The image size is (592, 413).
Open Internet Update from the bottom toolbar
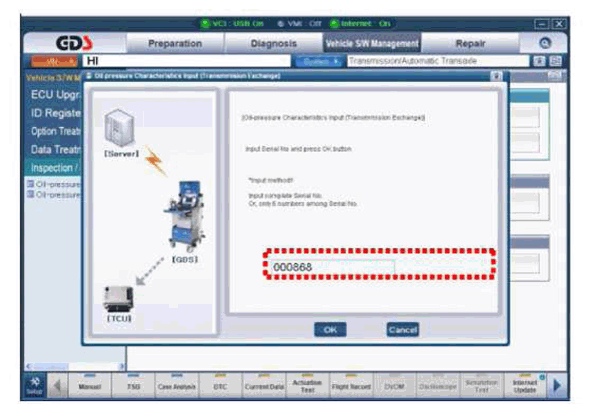click(525, 386)
